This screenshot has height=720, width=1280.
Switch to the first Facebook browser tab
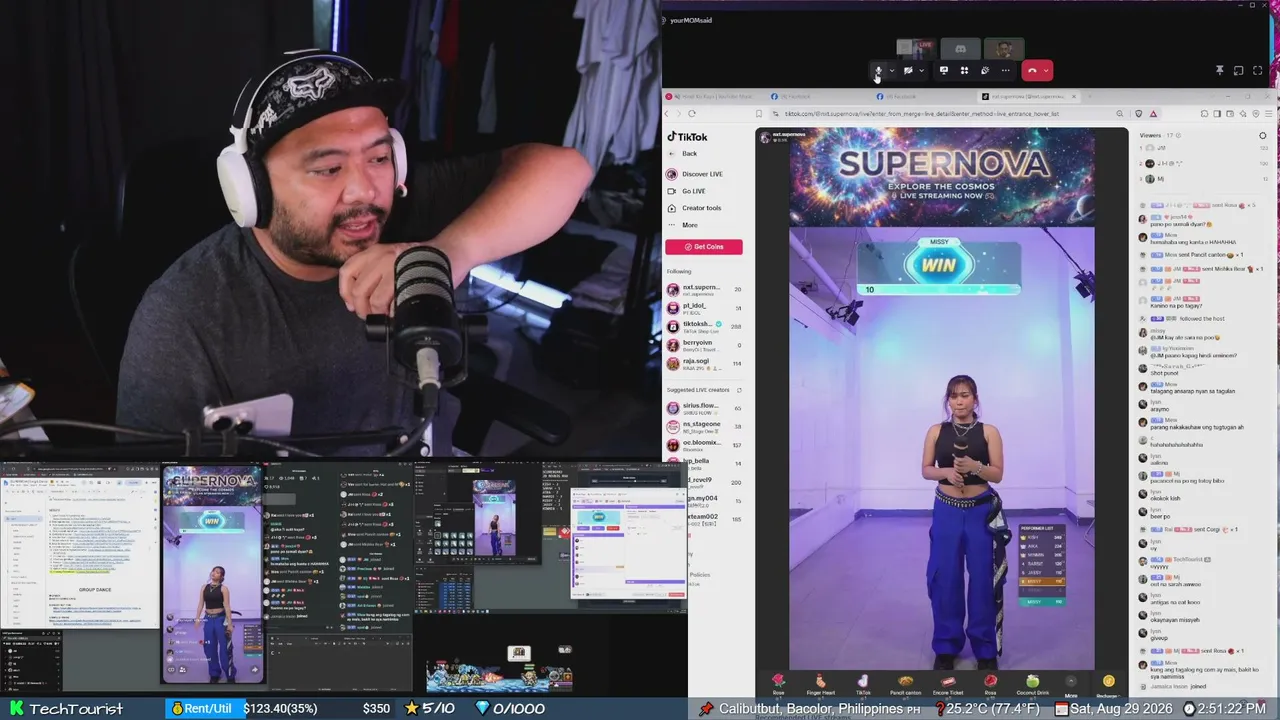point(817,96)
